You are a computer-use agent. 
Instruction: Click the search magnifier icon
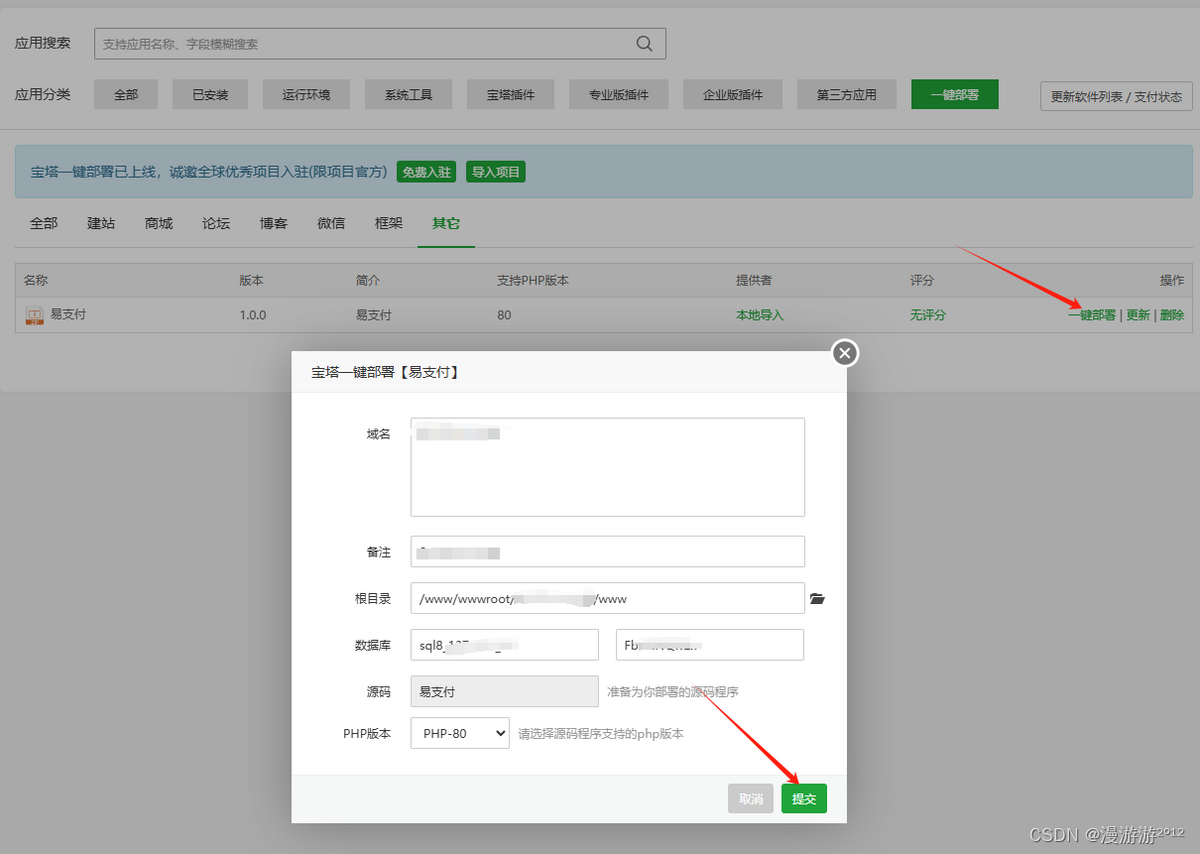pyautogui.click(x=645, y=44)
